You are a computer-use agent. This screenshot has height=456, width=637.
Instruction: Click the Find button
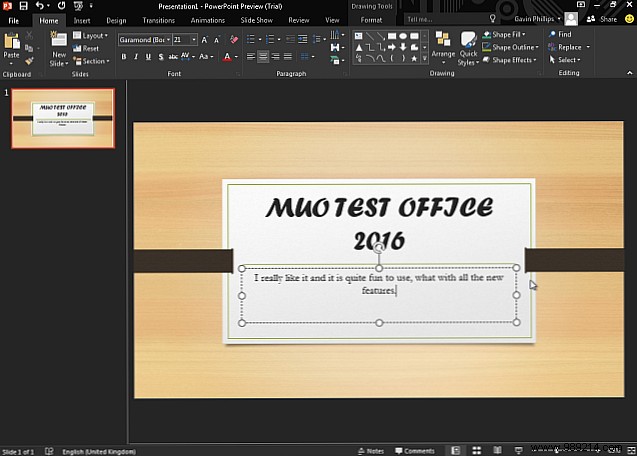coord(560,34)
